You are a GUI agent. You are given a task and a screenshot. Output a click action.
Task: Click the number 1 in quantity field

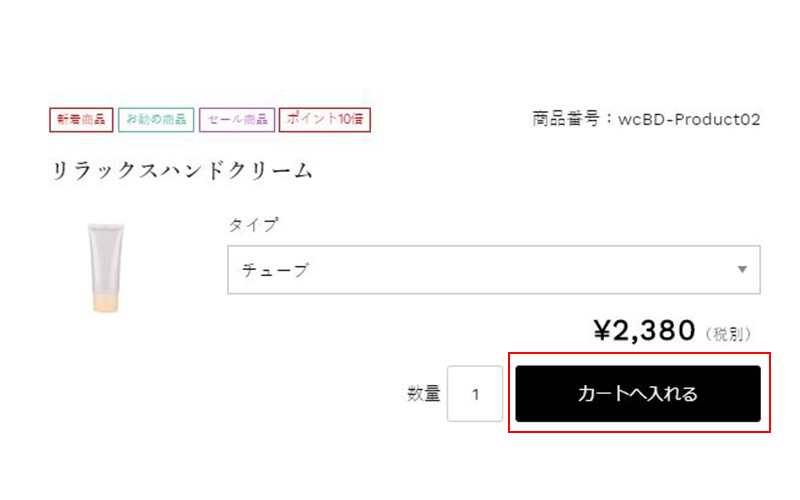(x=476, y=394)
